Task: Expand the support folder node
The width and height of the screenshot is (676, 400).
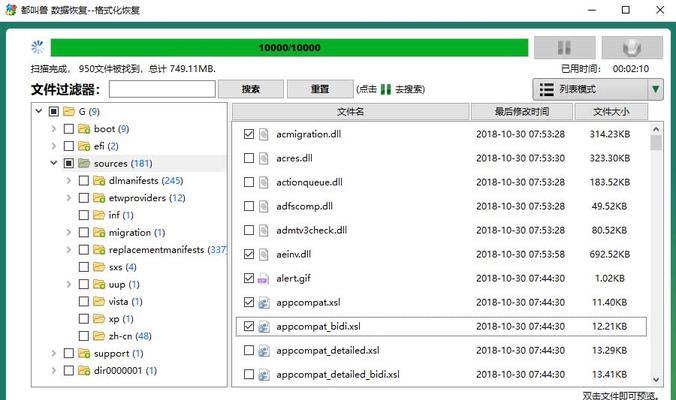Action: [x=53, y=353]
